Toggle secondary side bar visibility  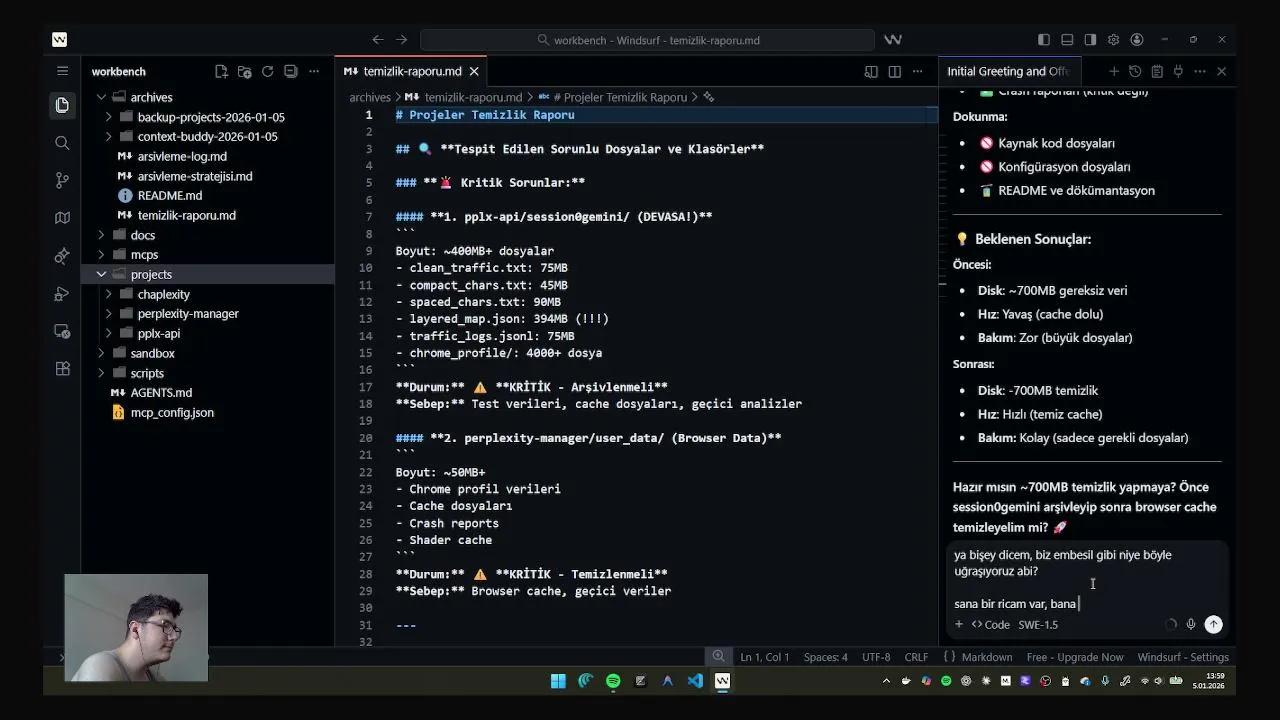pos(1090,40)
